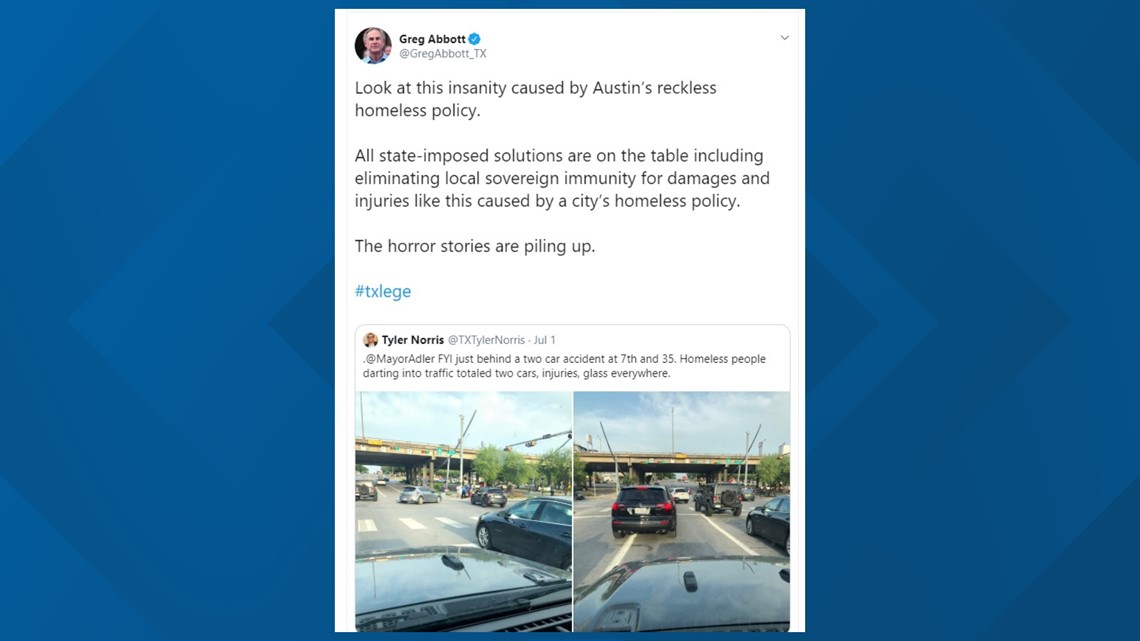The image size is (1140, 641).
Task: Click Greg Abbott's profile avatar
Action: tap(373, 45)
